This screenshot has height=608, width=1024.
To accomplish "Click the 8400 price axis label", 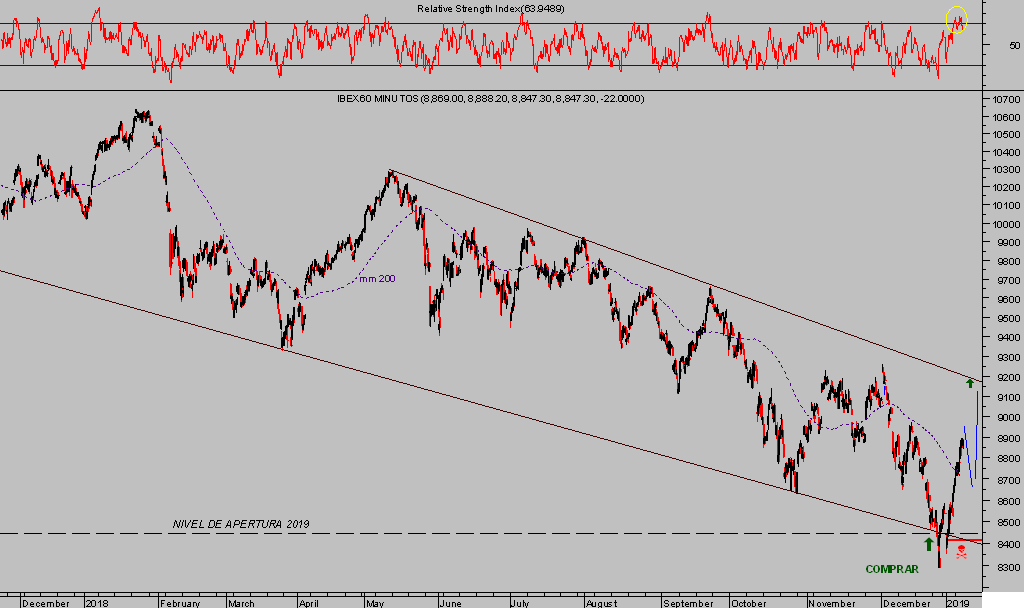I will (x=1008, y=544).
